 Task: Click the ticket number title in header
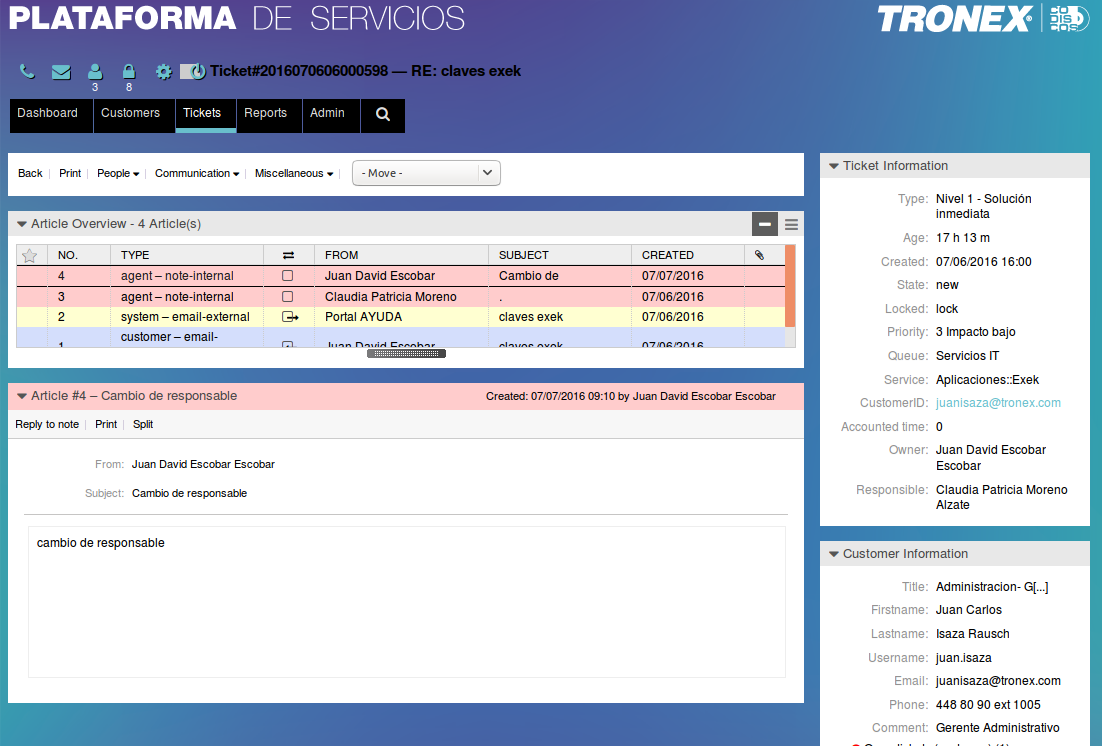coord(365,71)
